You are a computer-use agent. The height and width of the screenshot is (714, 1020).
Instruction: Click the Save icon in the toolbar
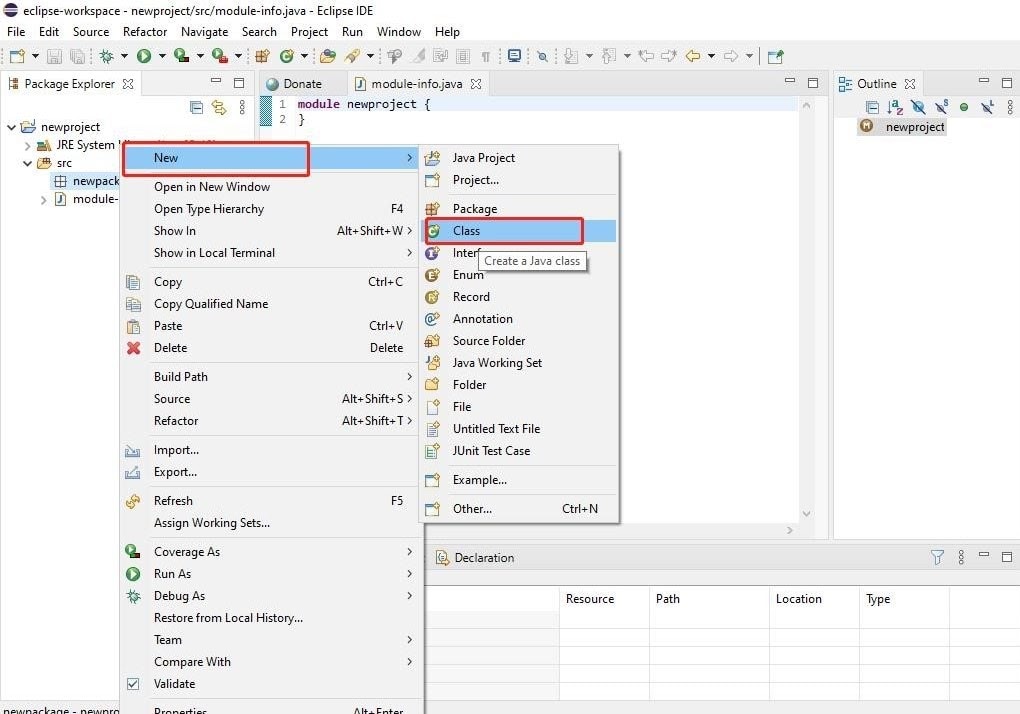[x=55, y=56]
